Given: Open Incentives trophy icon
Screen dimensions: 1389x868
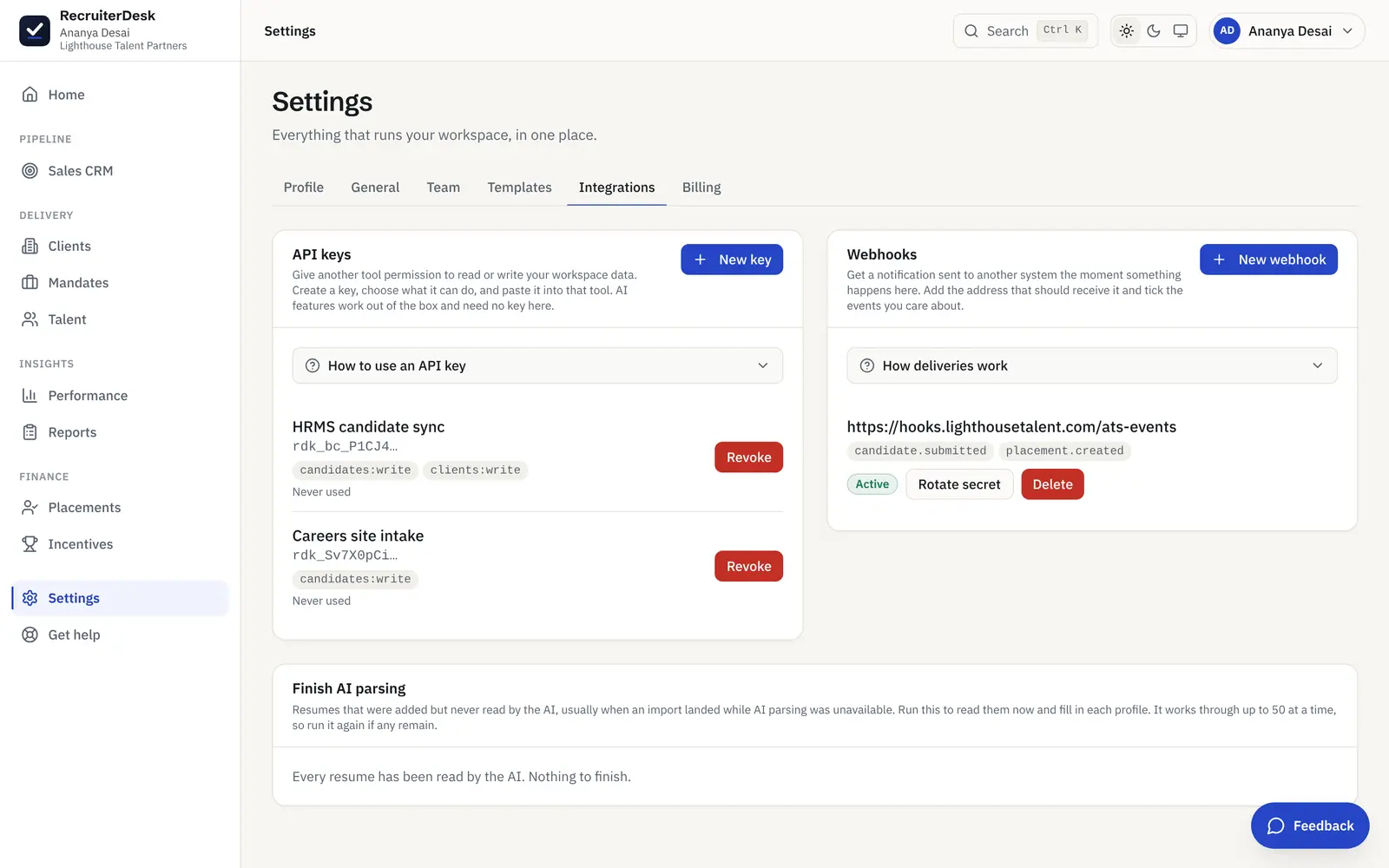Looking at the screenshot, I should tap(30, 544).
